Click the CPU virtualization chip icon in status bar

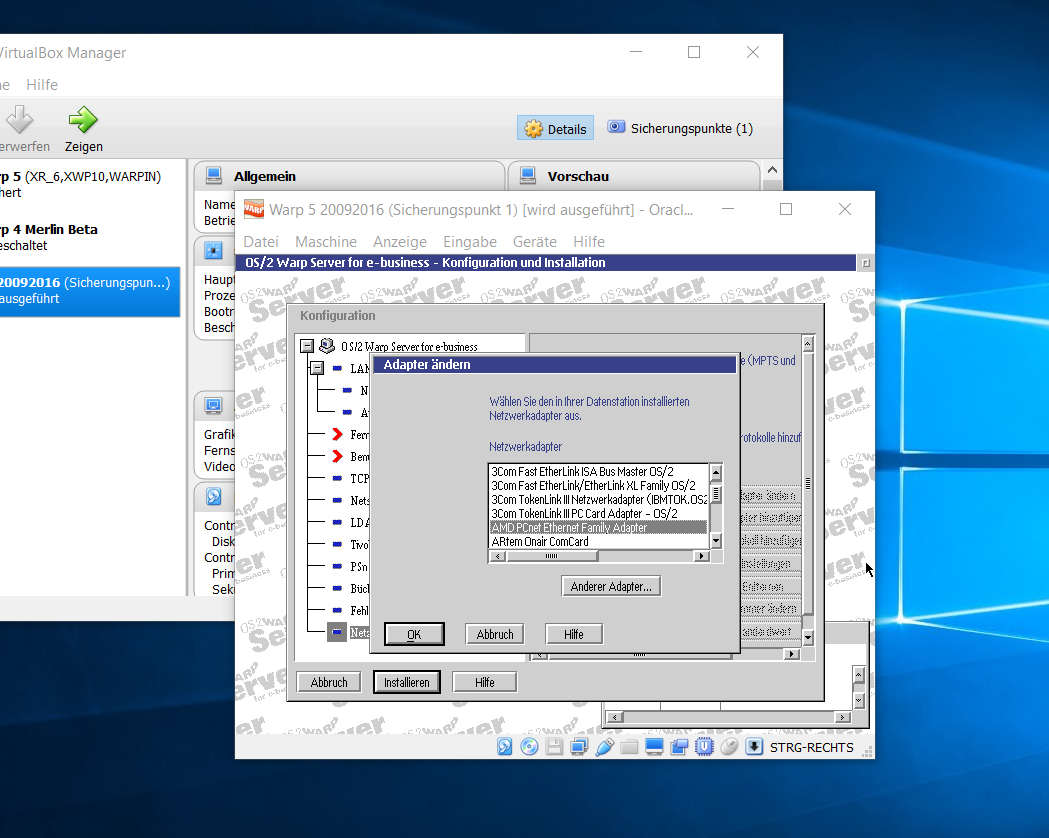coord(704,746)
